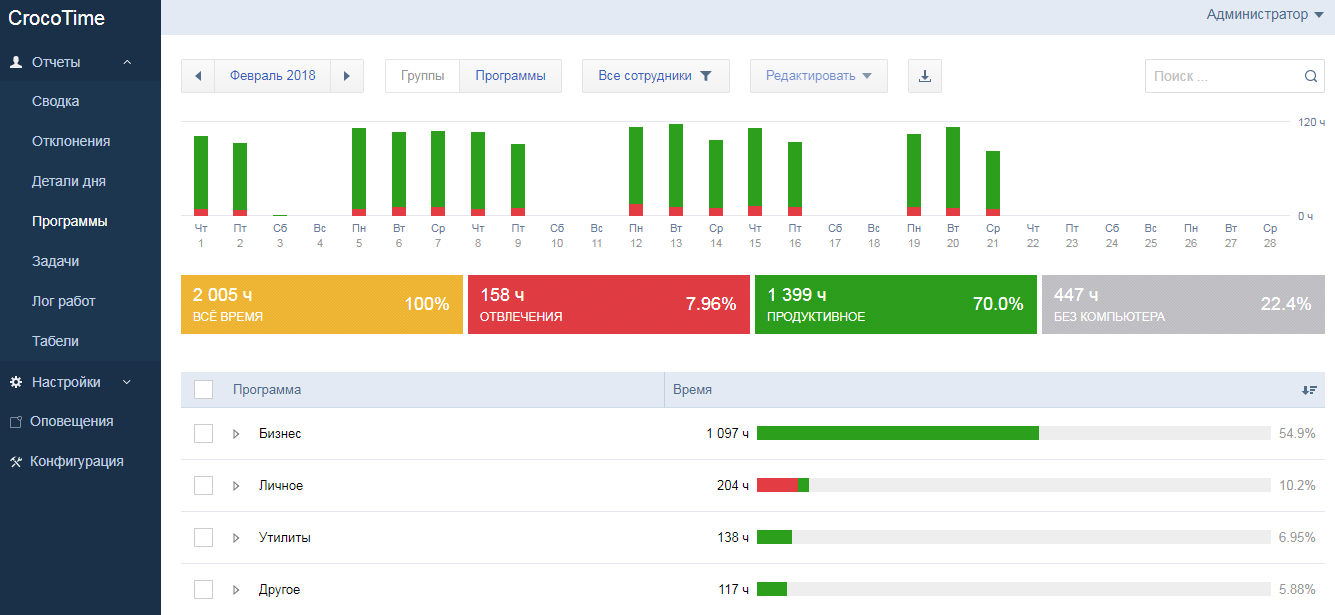
Task: Click the Настройки gear icon
Action: pos(16,382)
